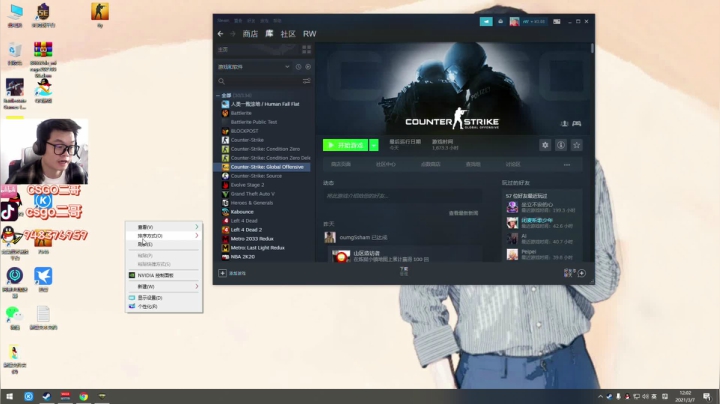The width and height of the screenshot is (720, 404).
Task: Open CS:GO manage gear icon
Action: (545, 145)
